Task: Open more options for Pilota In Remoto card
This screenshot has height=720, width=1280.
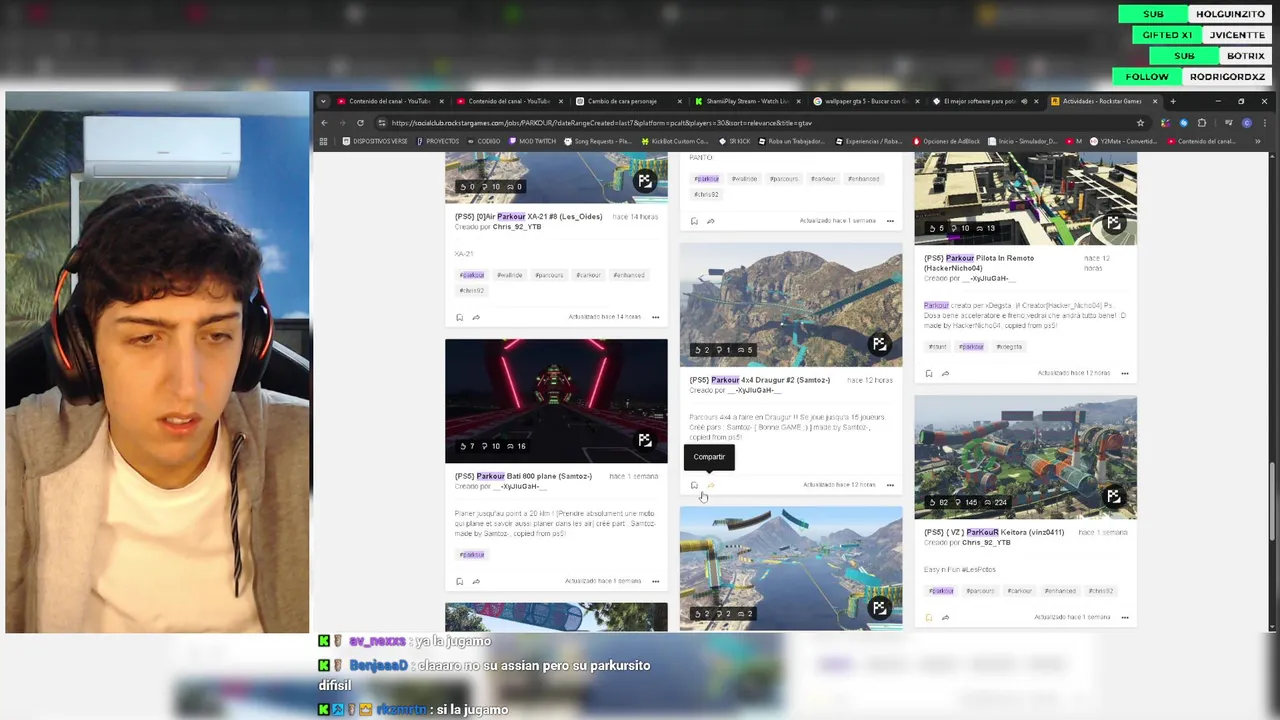Action: (x=1125, y=373)
